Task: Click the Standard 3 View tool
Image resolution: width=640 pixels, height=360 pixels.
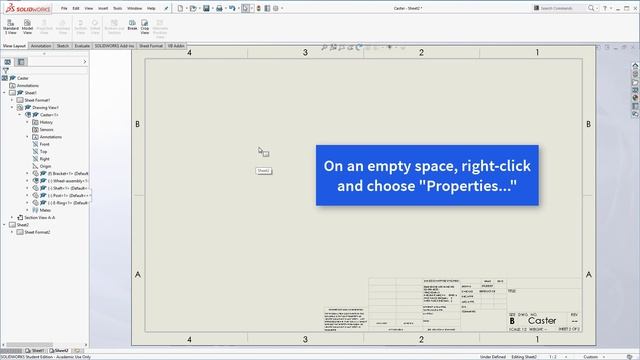Action: 11,27
